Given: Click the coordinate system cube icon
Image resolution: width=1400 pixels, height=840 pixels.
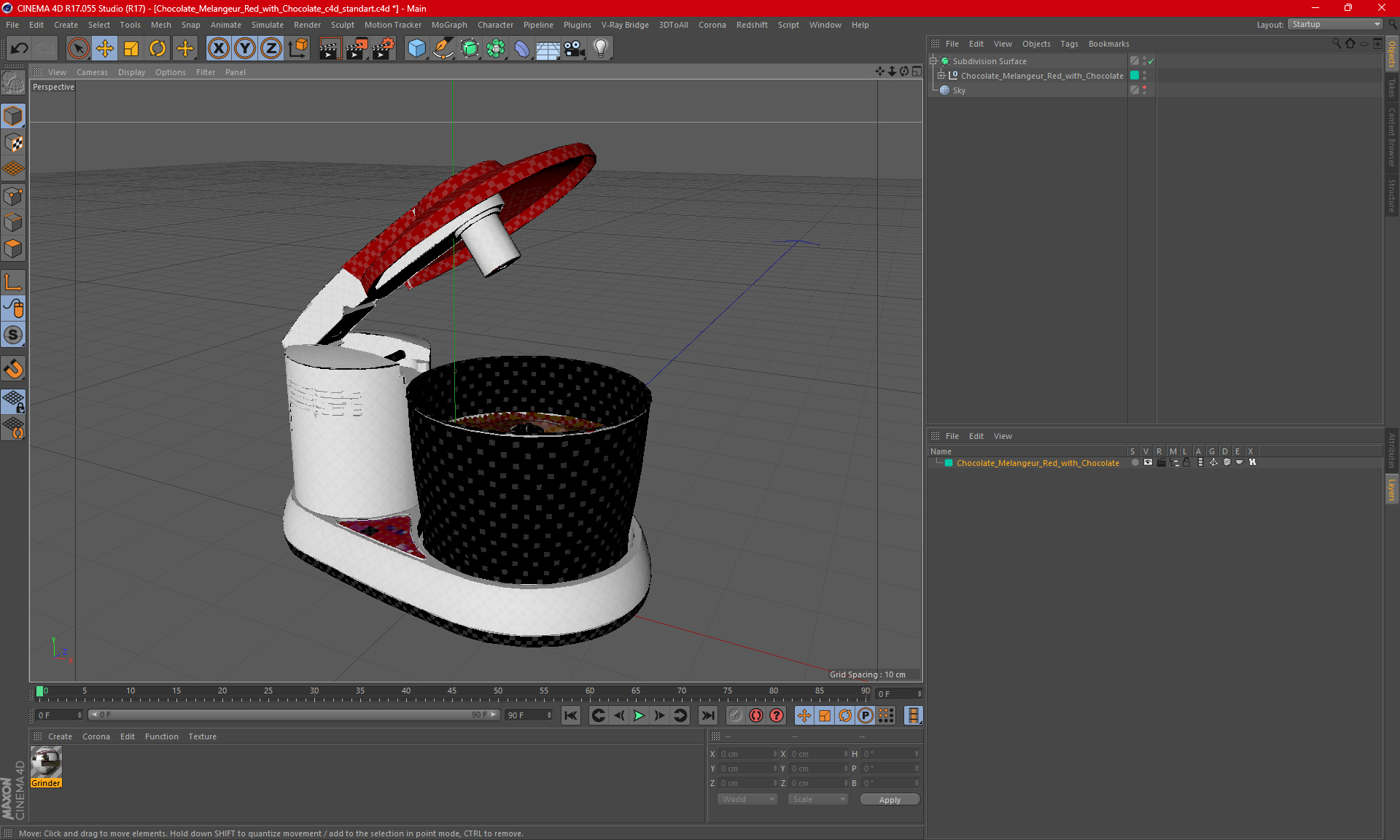Looking at the screenshot, I should tap(298, 49).
